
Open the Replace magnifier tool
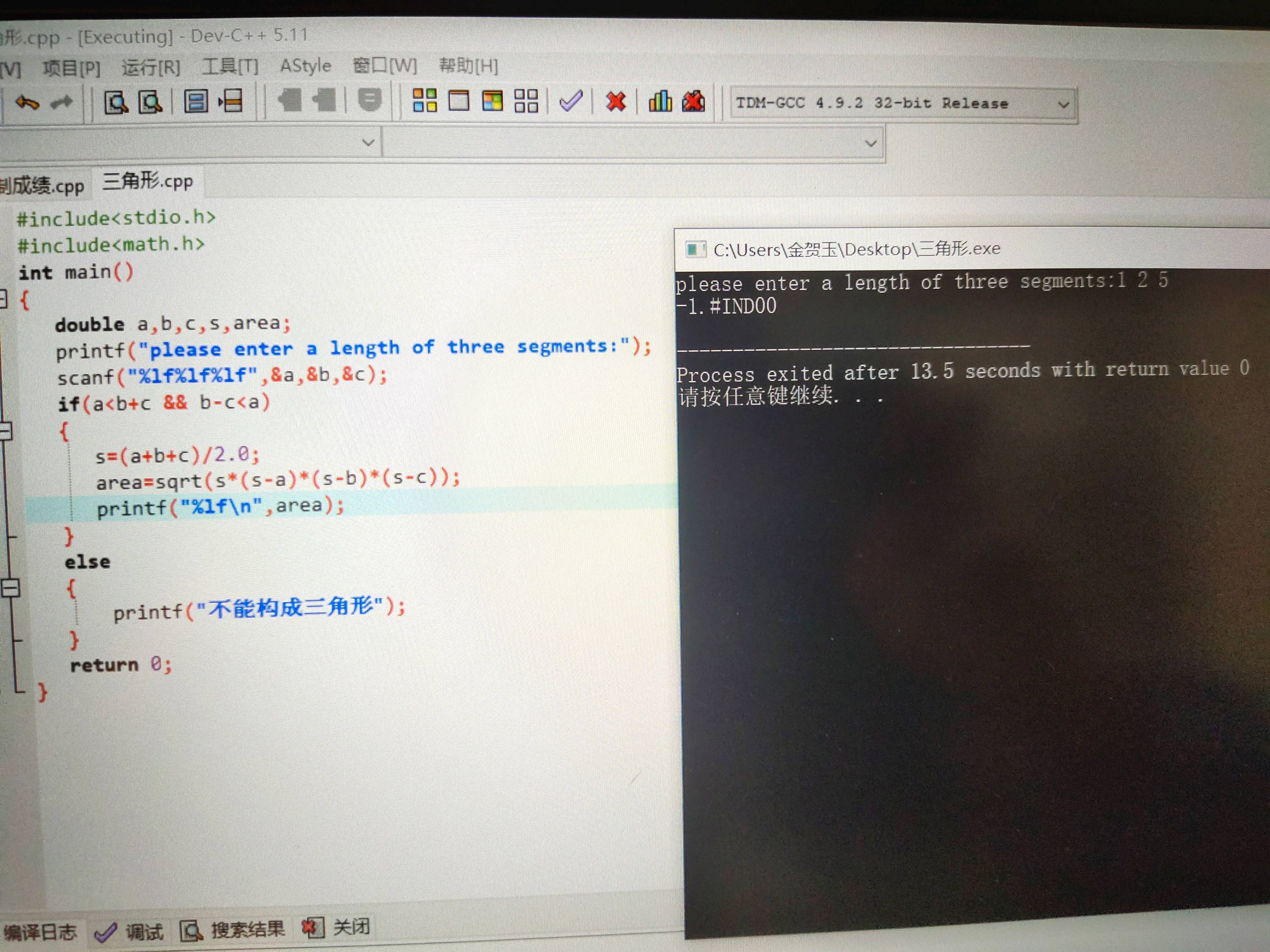point(150,102)
